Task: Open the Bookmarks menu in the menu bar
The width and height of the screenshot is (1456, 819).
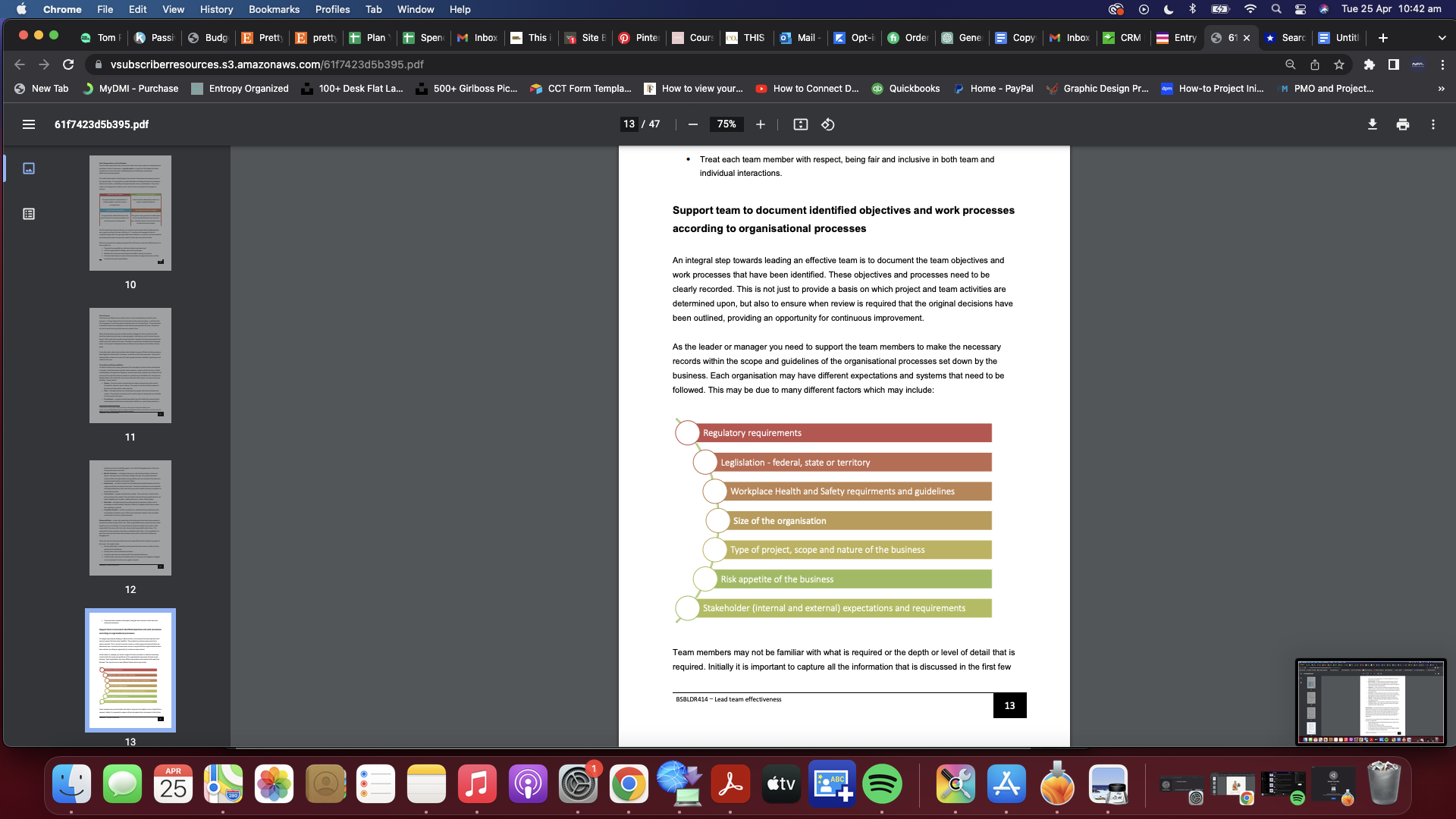Action: pos(274,9)
